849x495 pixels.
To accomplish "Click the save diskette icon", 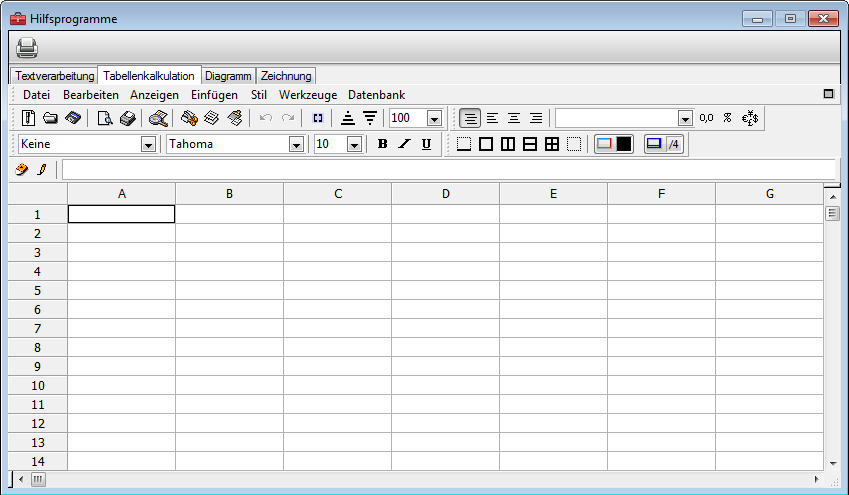I will (x=72, y=118).
